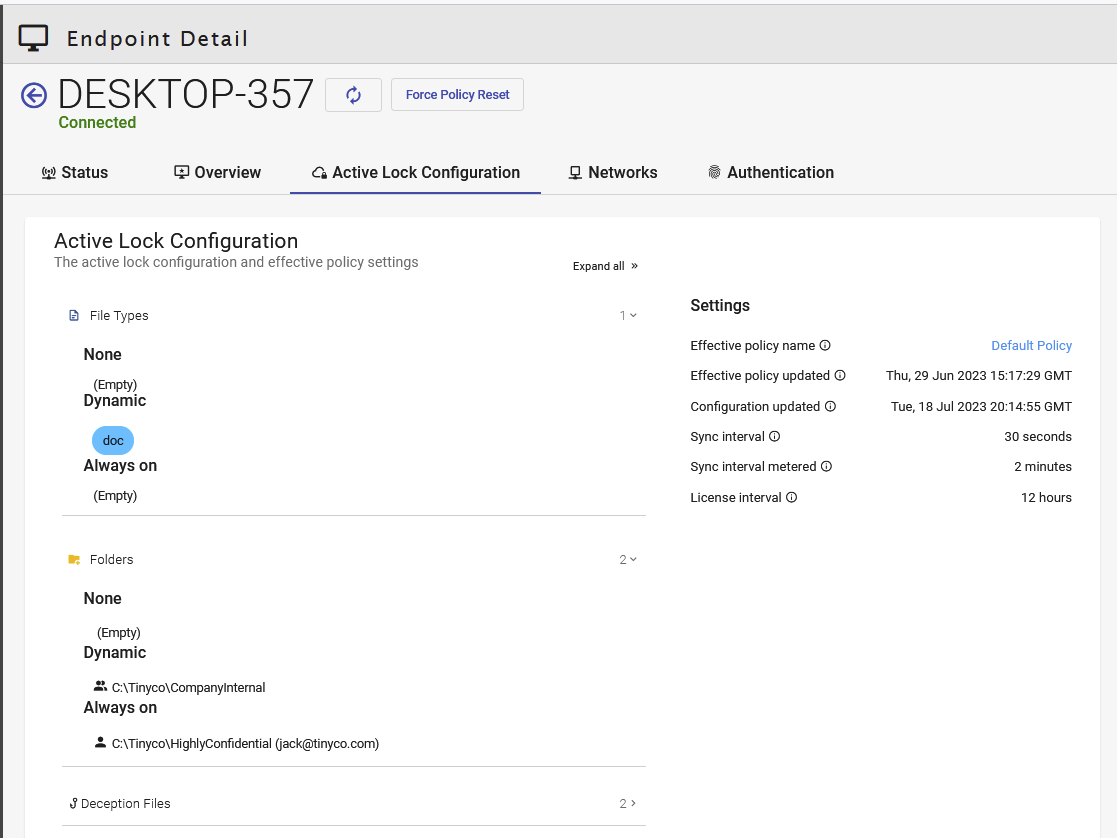Select the Overview tab
1117x838 pixels.
click(217, 173)
